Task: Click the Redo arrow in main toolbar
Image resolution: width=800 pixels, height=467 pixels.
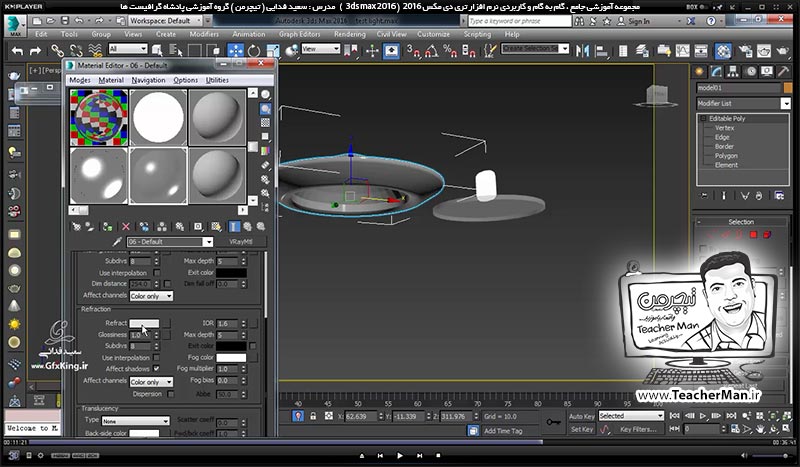Action: click(35, 51)
